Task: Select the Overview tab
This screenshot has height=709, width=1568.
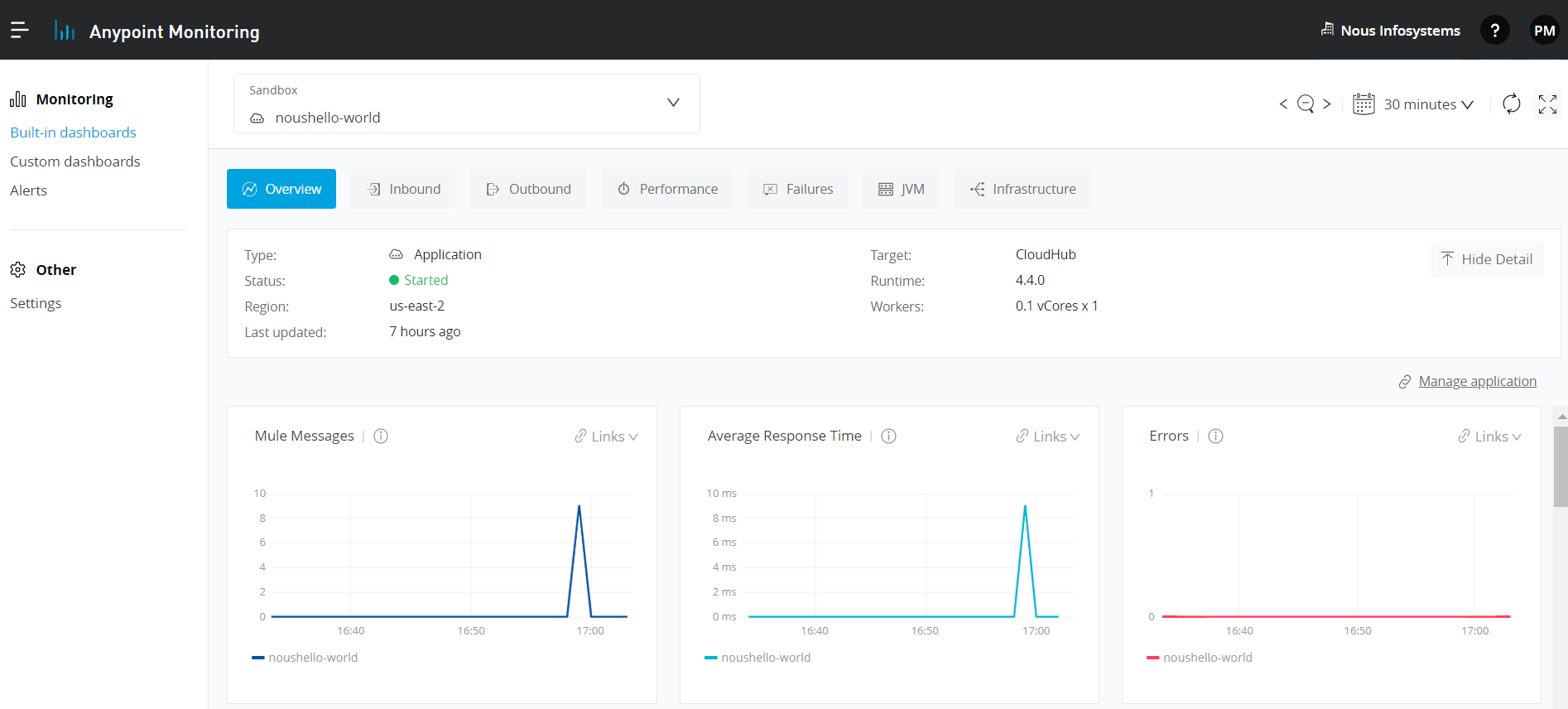Action: click(281, 189)
